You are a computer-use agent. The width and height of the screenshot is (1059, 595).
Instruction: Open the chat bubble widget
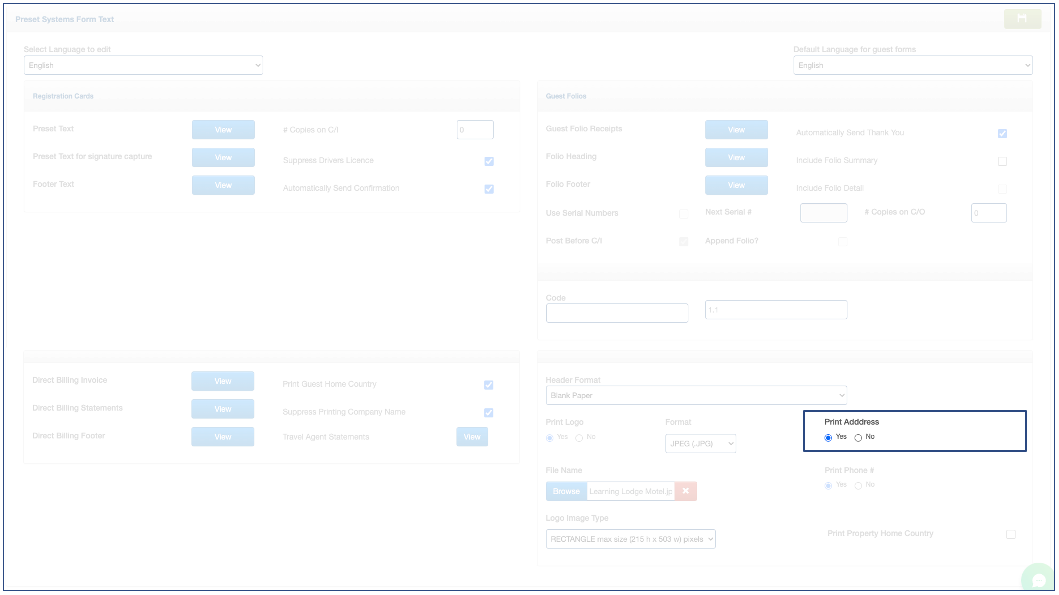click(1039, 580)
